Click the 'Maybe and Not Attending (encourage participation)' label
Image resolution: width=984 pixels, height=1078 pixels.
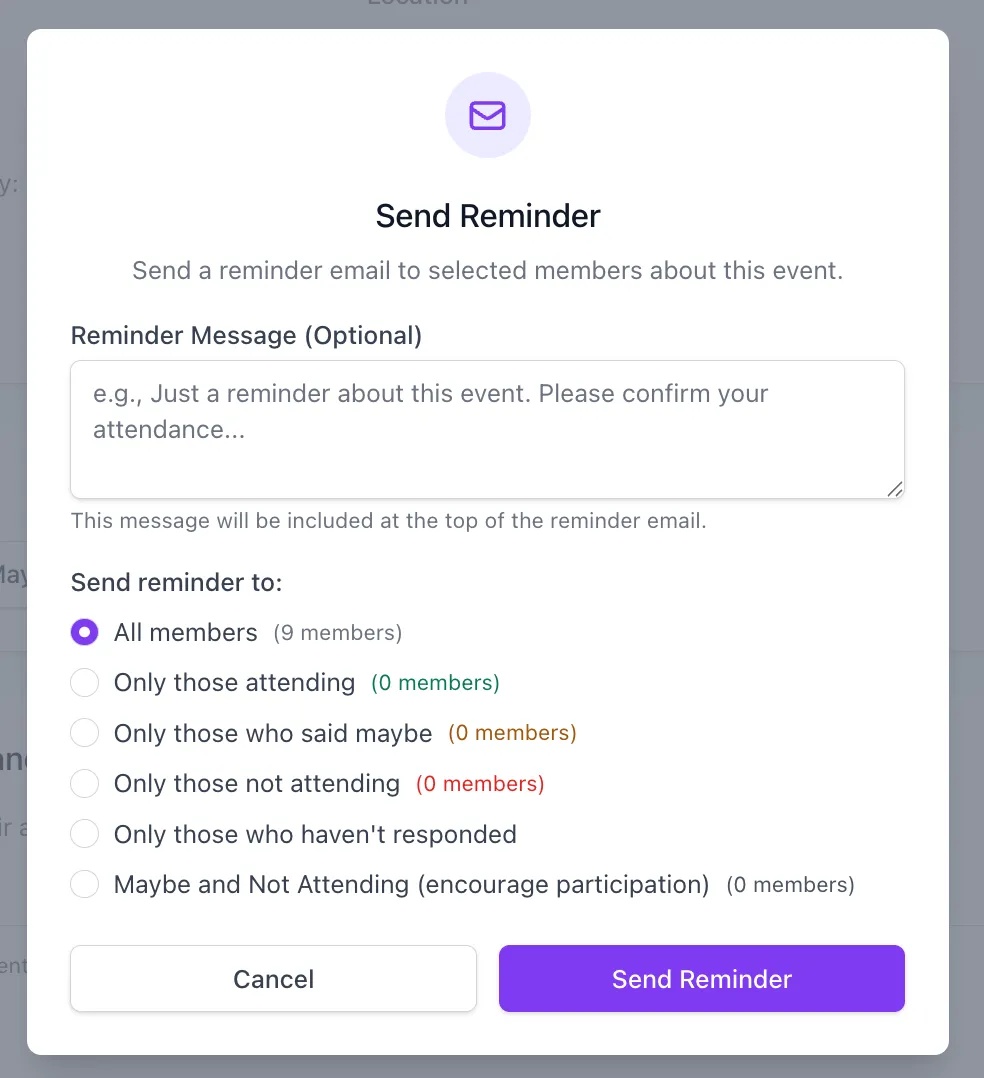click(411, 885)
